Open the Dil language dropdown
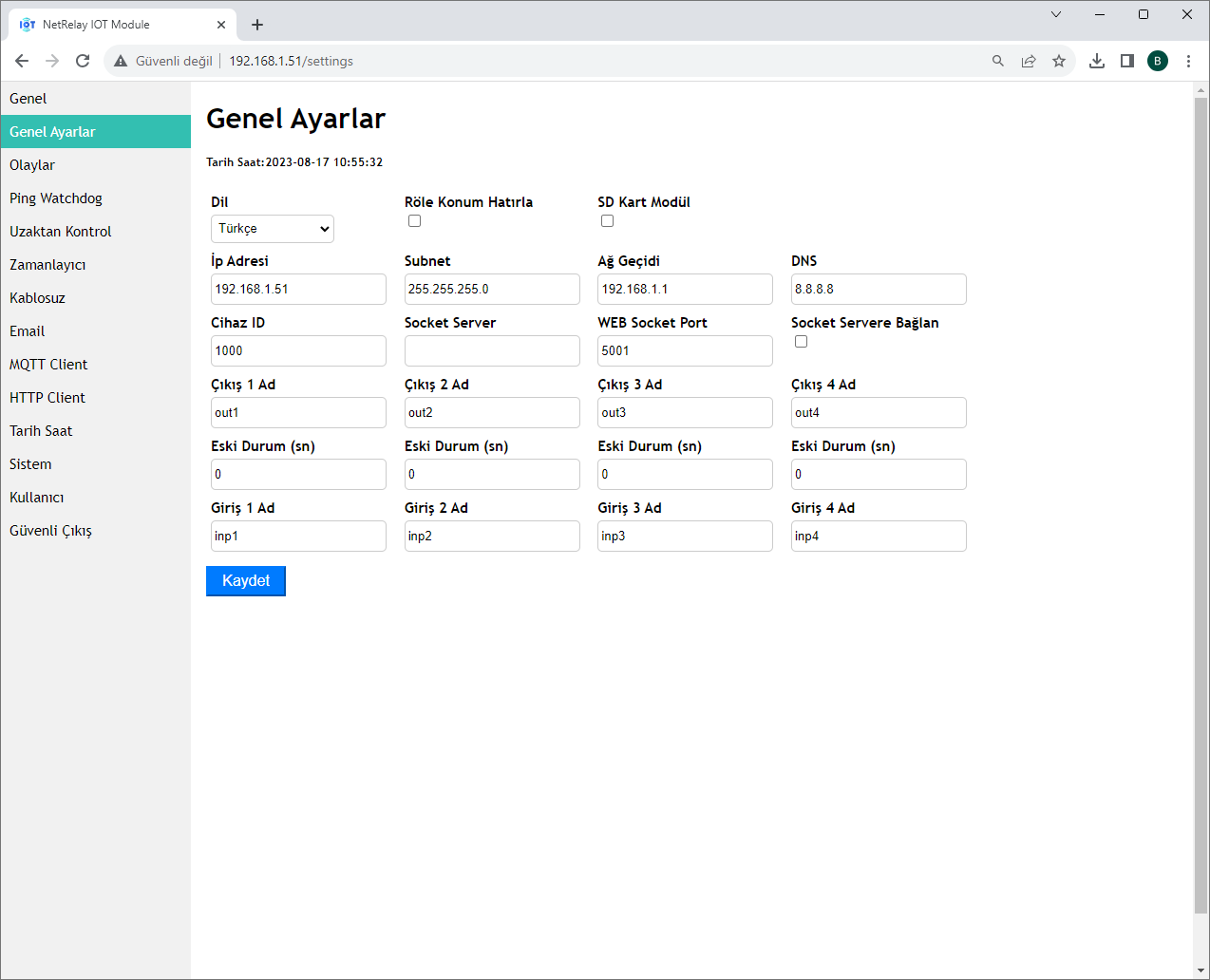The height and width of the screenshot is (980, 1210). pos(272,229)
